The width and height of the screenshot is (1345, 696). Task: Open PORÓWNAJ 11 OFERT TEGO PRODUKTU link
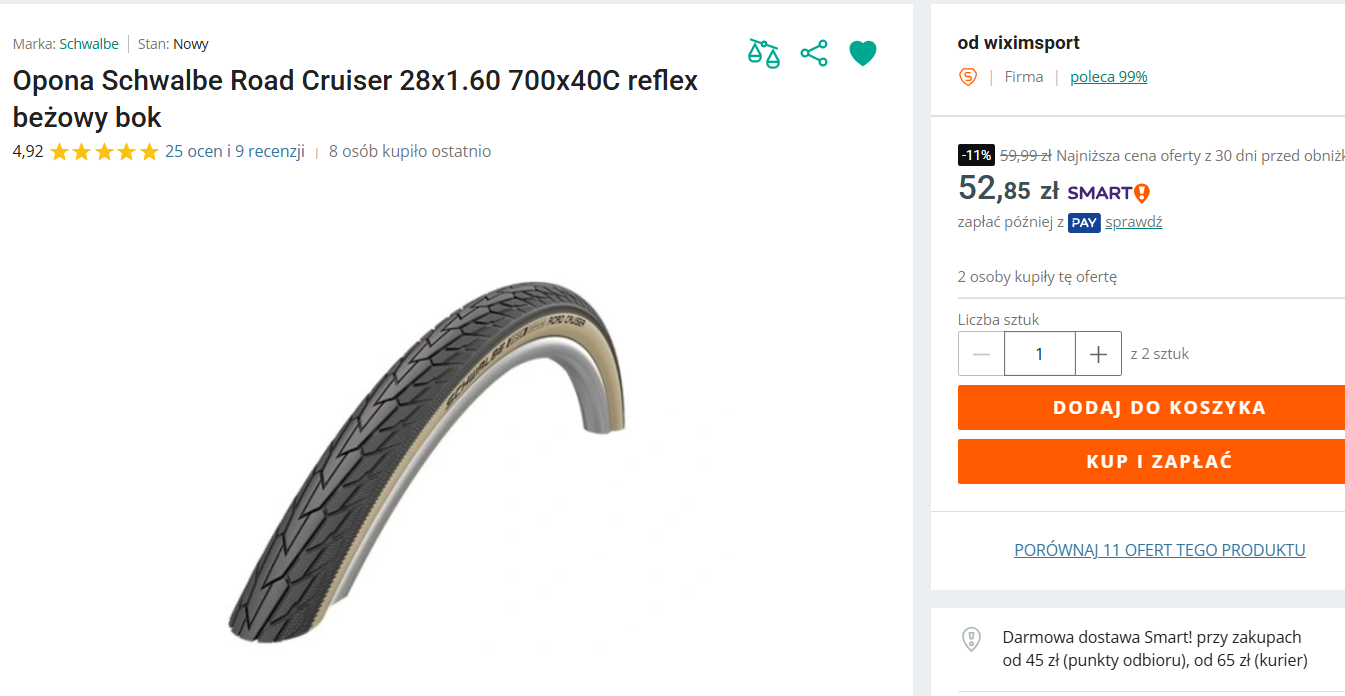coord(1160,550)
